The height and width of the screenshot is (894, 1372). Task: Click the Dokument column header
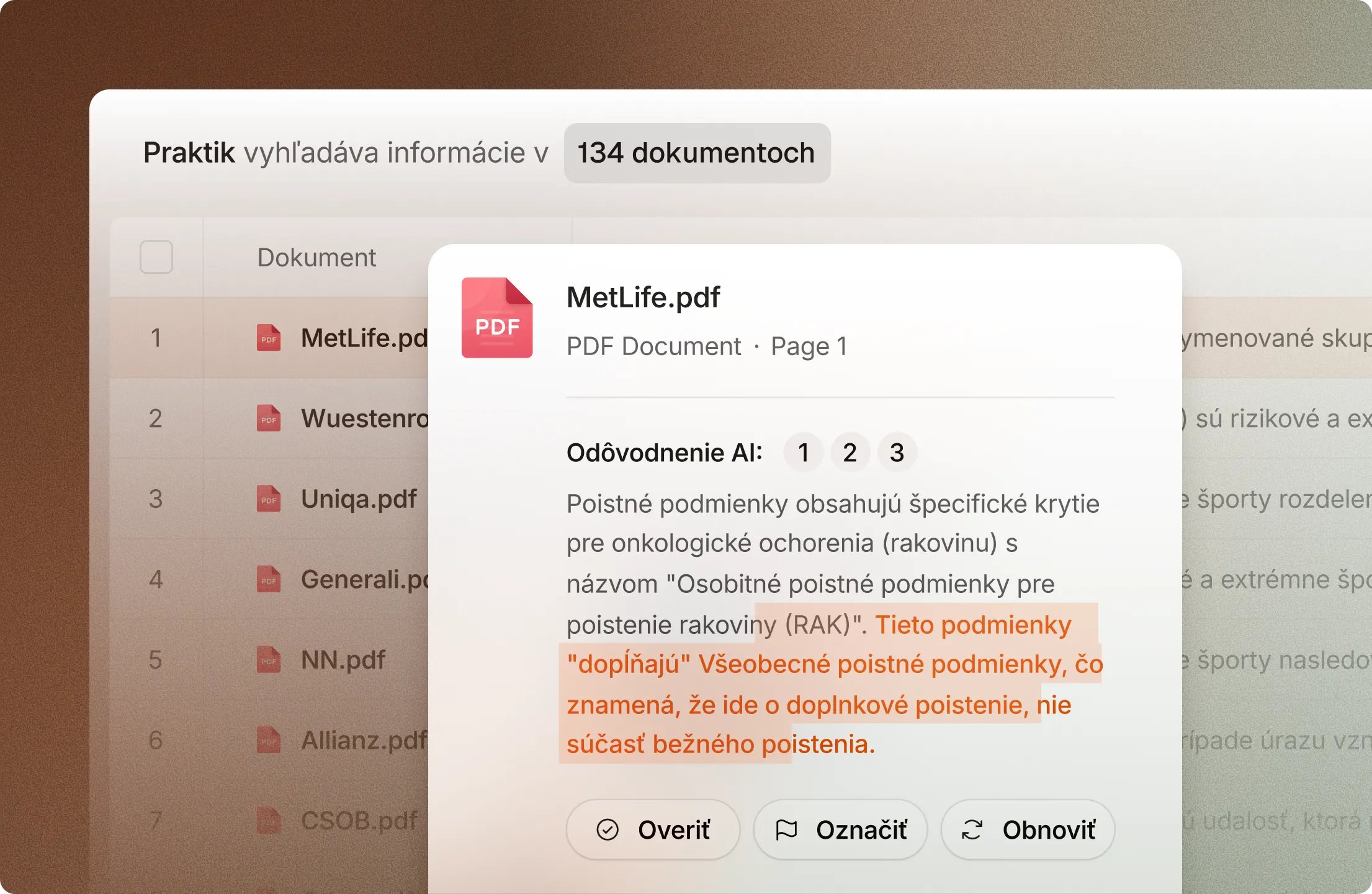pos(316,257)
